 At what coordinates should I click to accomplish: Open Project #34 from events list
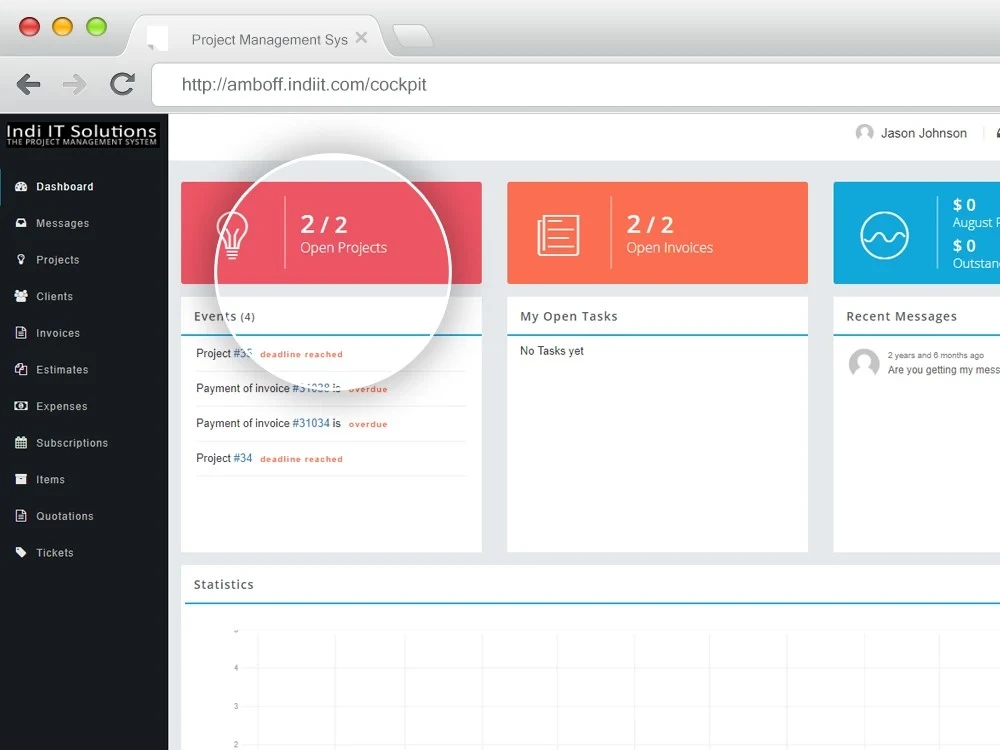tap(243, 458)
